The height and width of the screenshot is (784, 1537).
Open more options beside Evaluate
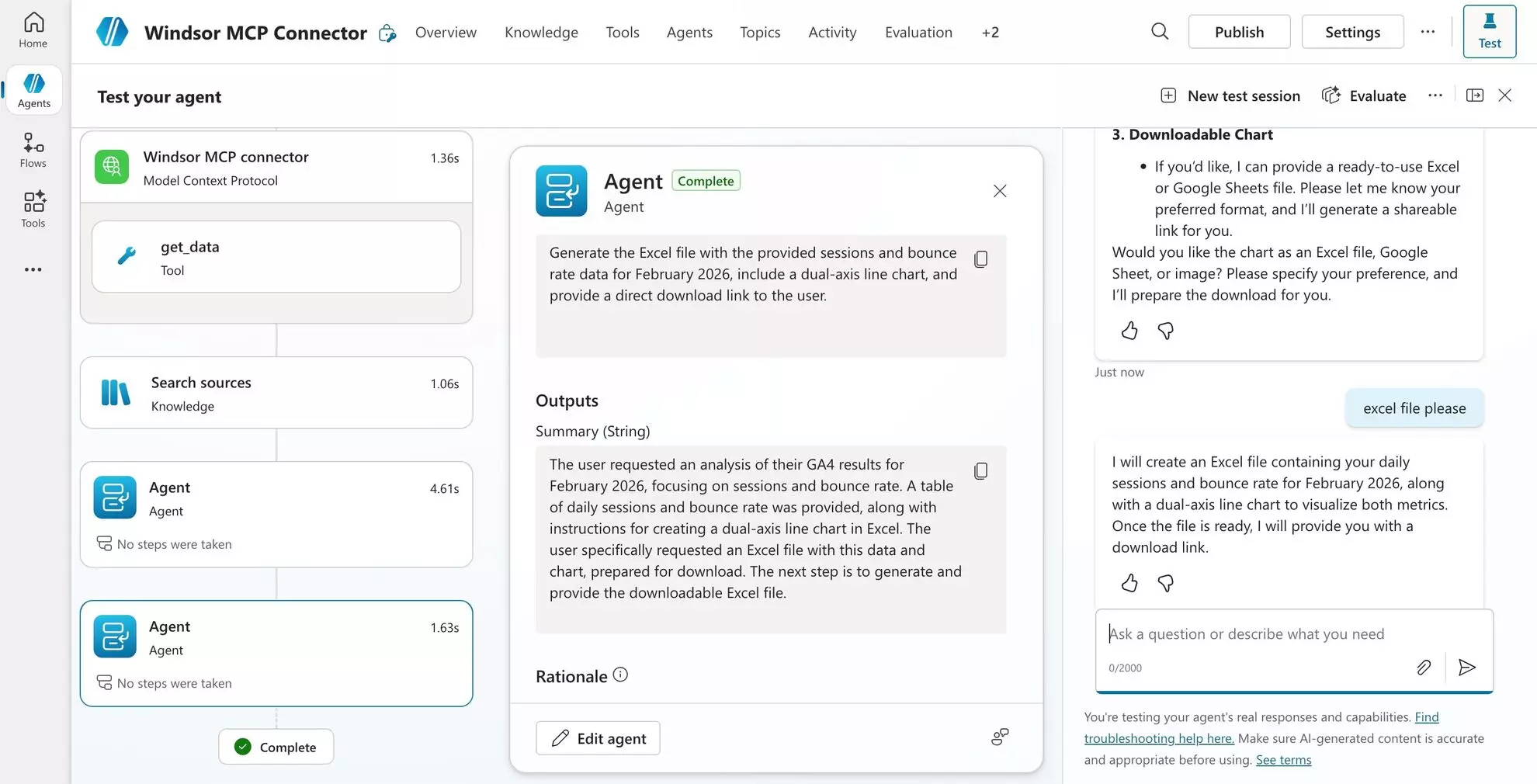(x=1435, y=95)
